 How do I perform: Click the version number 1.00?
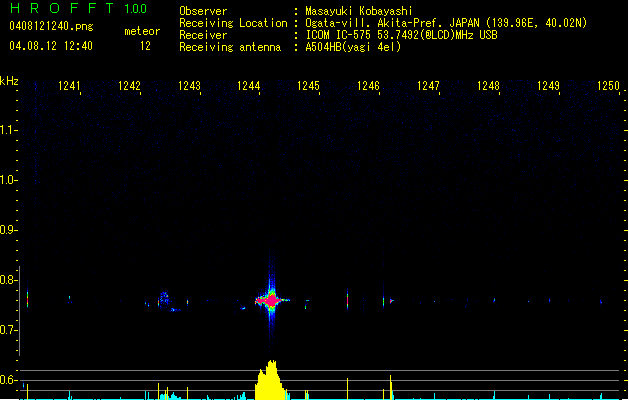(135, 9)
